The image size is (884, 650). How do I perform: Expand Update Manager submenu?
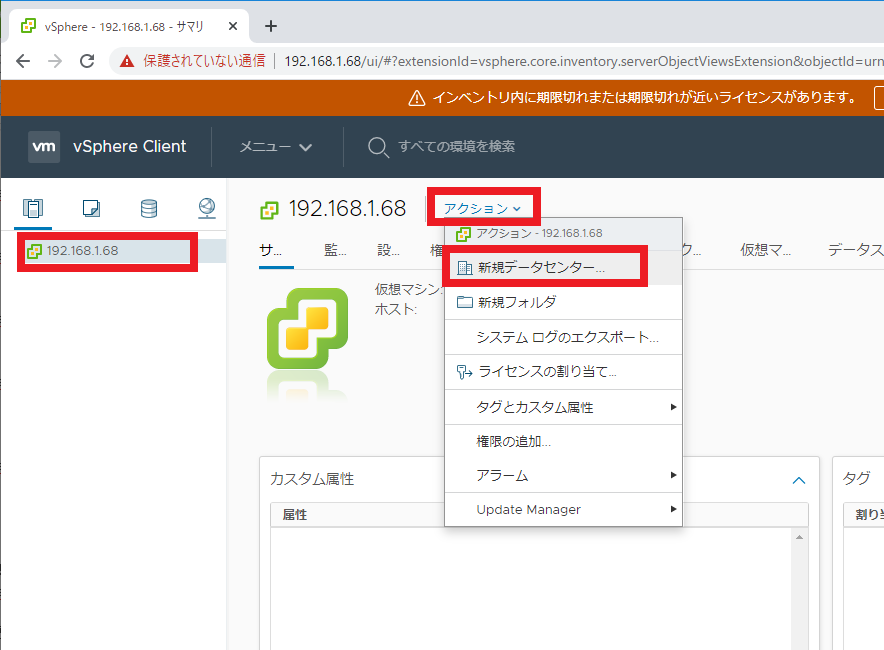(563, 509)
